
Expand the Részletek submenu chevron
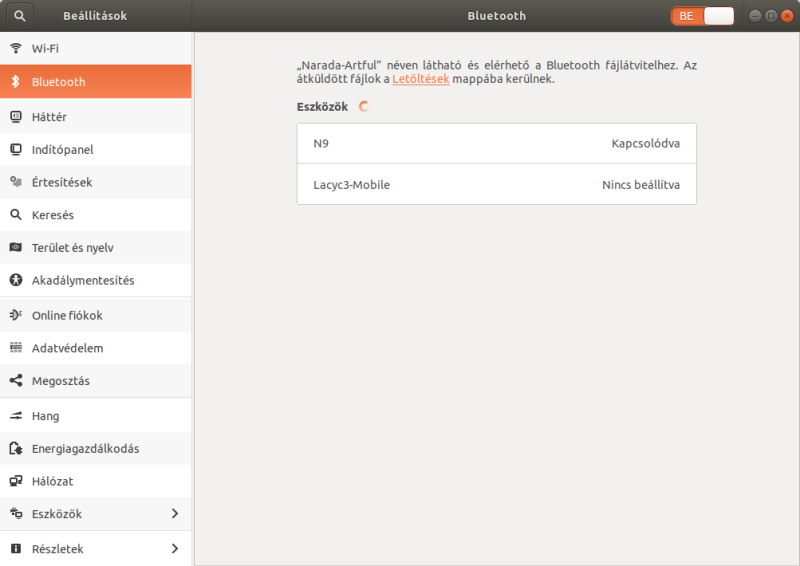tap(175, 549)
